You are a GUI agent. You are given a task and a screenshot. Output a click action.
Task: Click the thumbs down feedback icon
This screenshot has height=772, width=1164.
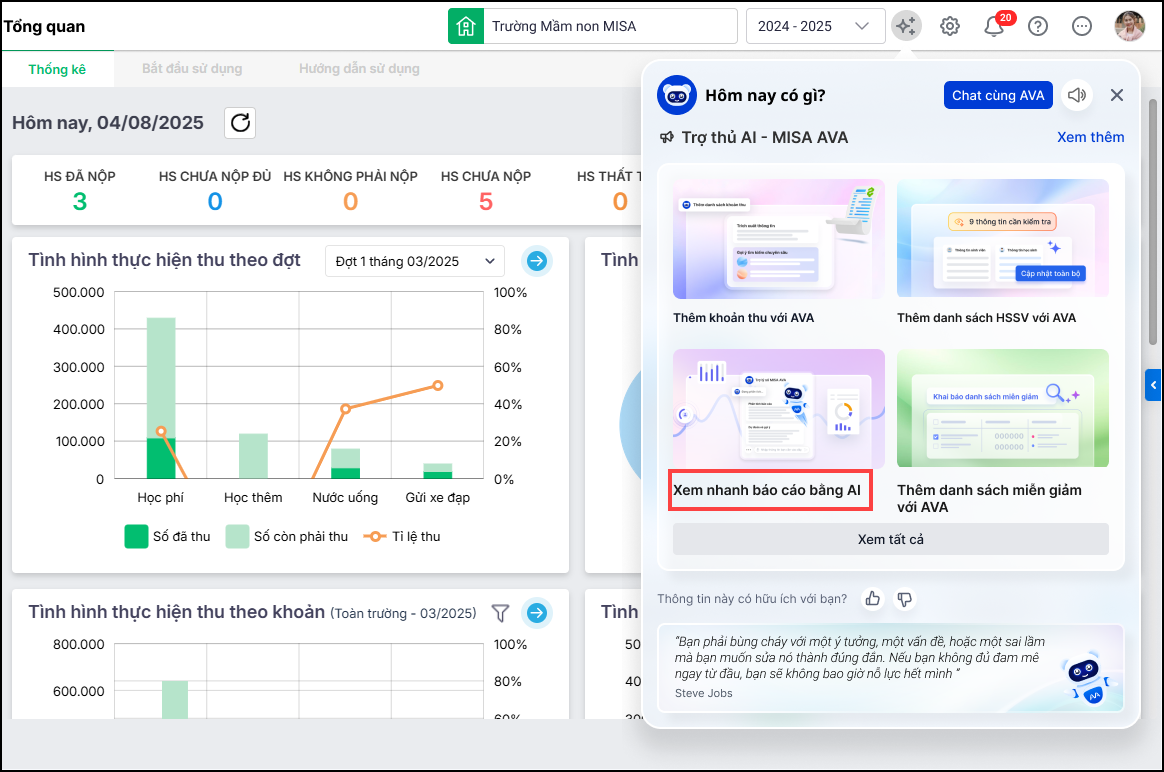pos(904,599)
